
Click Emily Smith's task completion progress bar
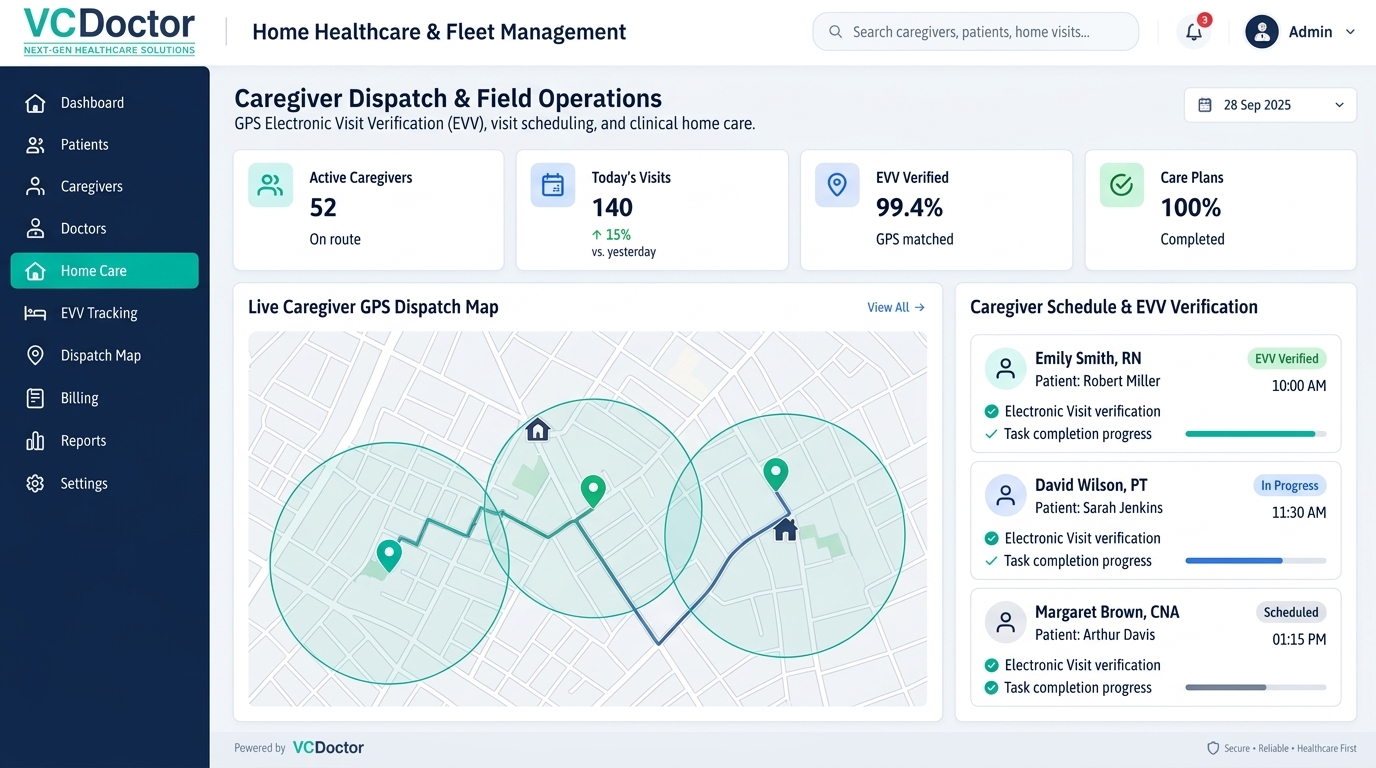coord(1256,434)
